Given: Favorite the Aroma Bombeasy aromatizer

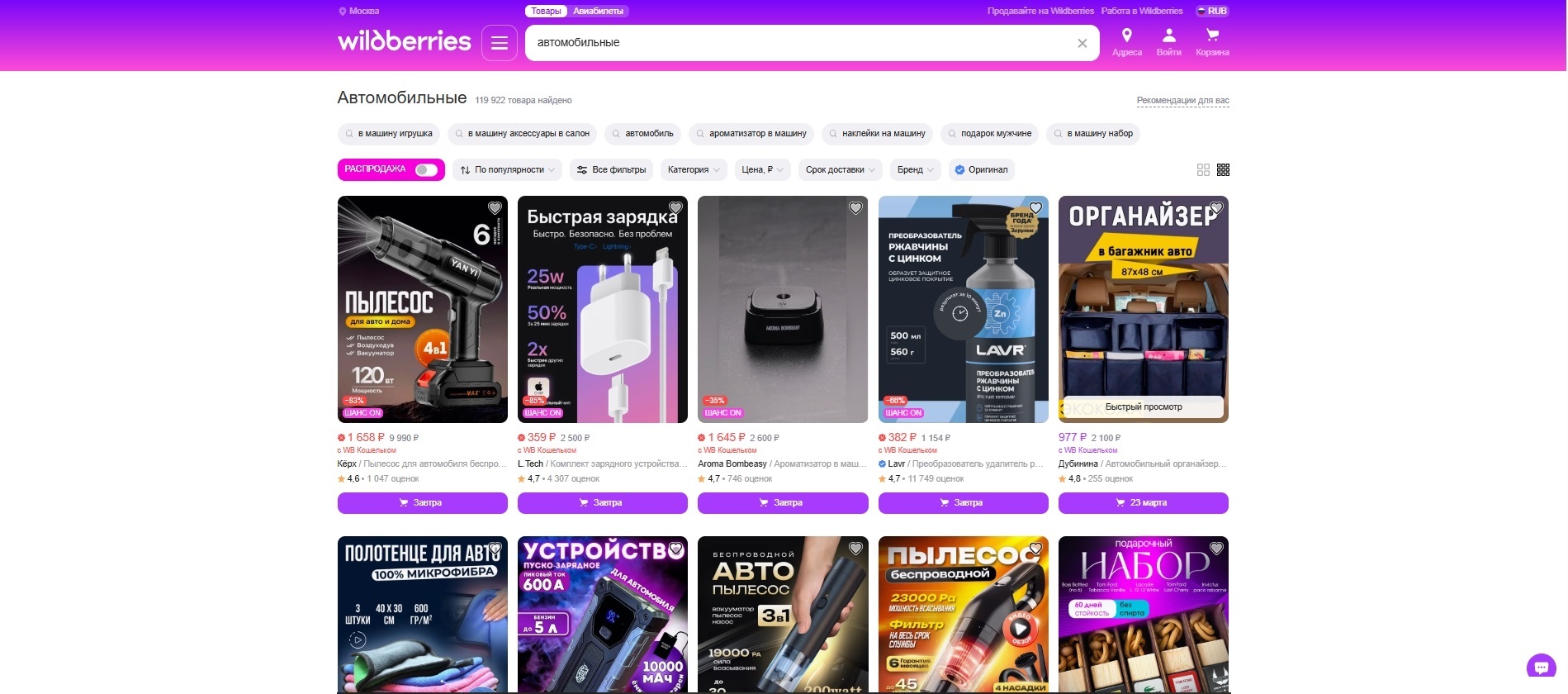Looking at the screenshot, I should click(x=855, y=208).
